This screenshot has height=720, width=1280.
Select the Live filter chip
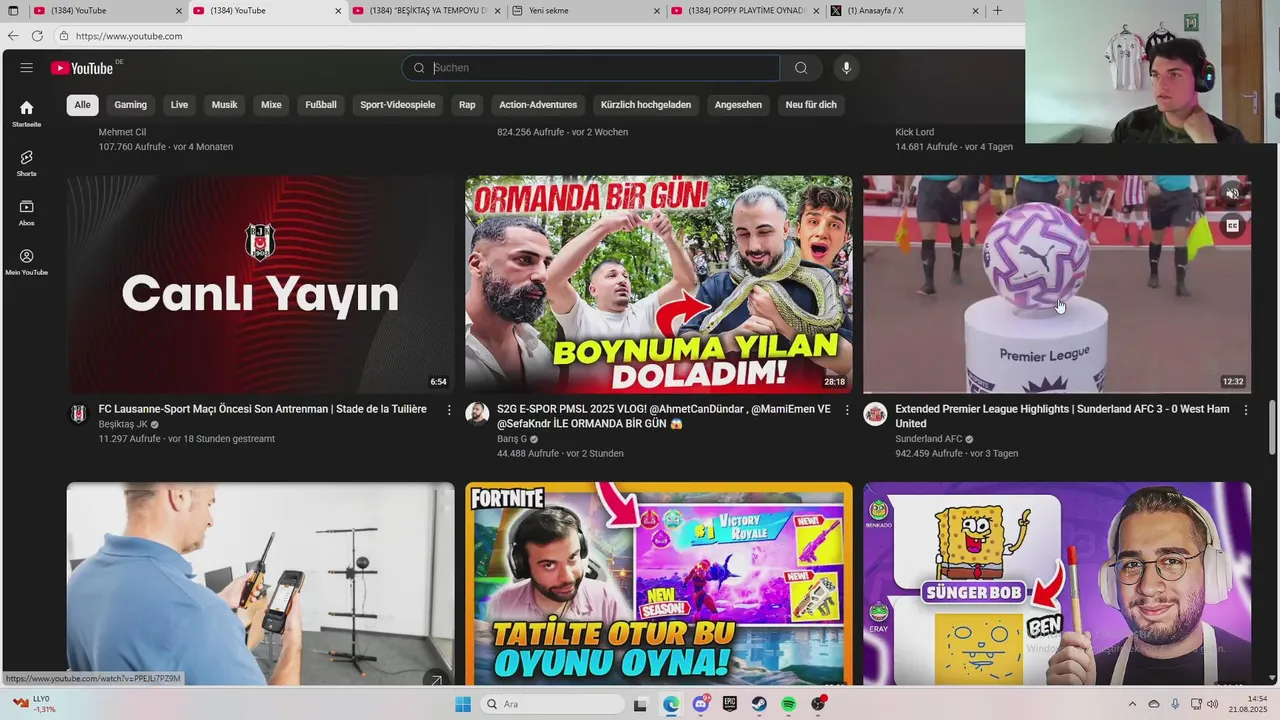pos(179,105)
